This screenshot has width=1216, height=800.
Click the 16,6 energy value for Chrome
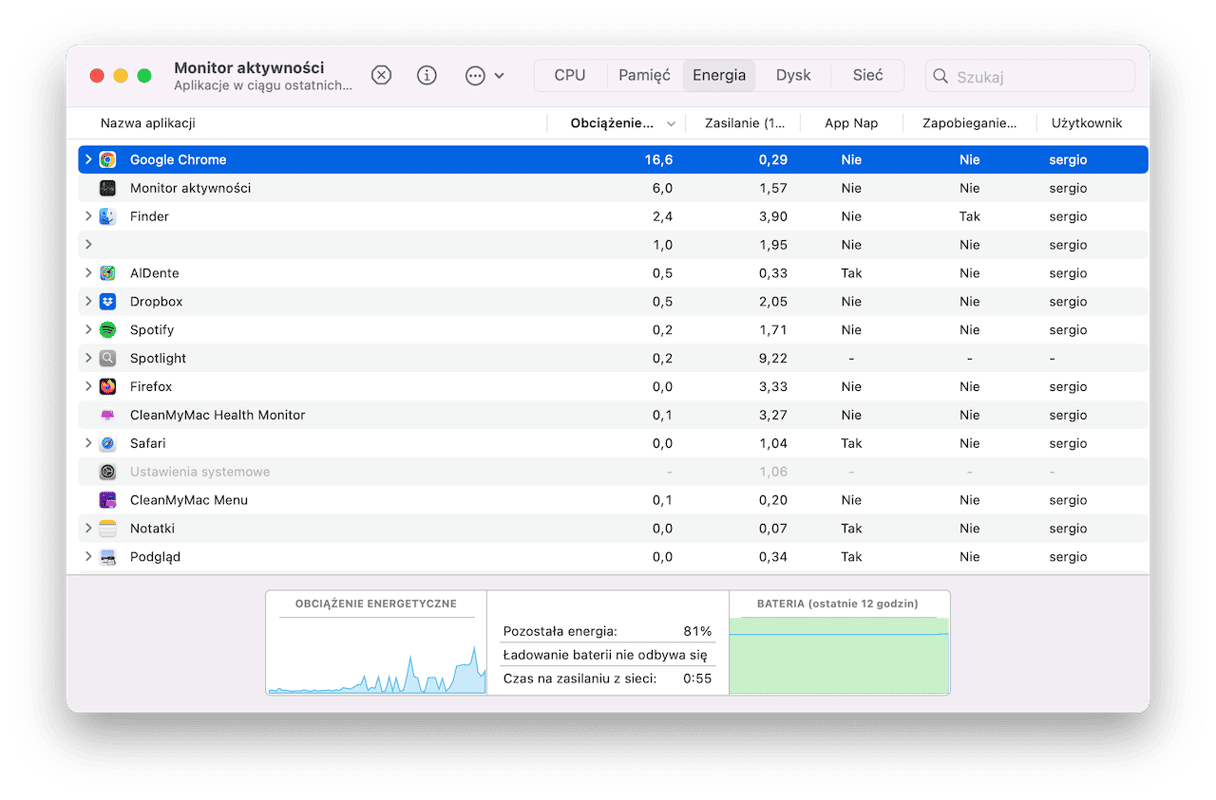(658, 160)
